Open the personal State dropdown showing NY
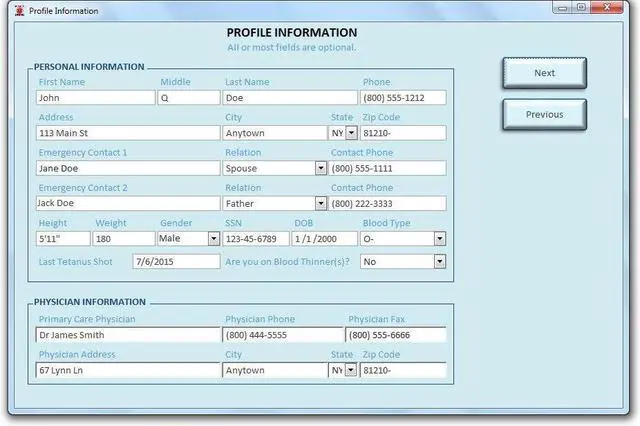This screenshot has height=426, width=640. coord(351,133)
